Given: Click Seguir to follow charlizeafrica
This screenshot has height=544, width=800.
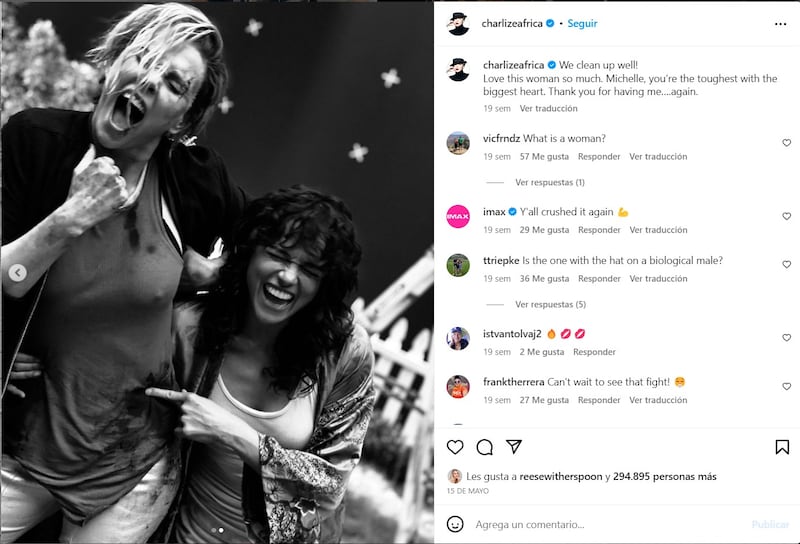Looking at the screenshot, I should click(x=582, y=23).
